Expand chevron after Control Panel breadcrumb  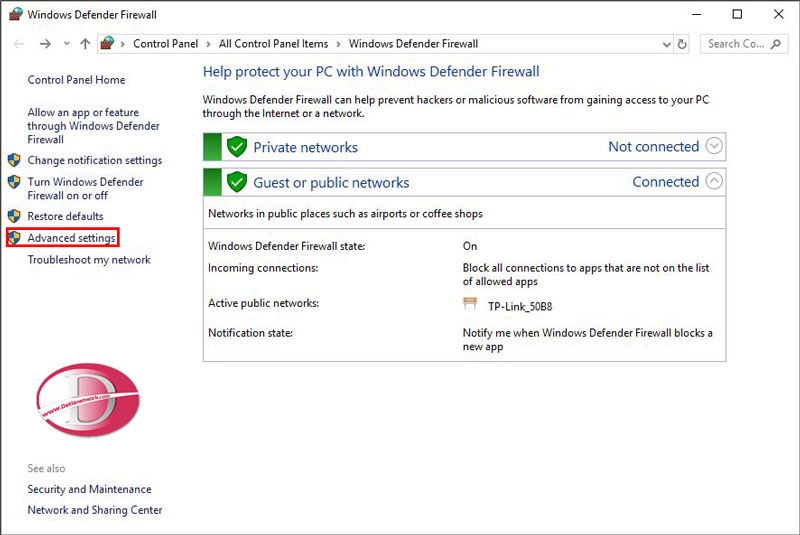click(209, 44)
